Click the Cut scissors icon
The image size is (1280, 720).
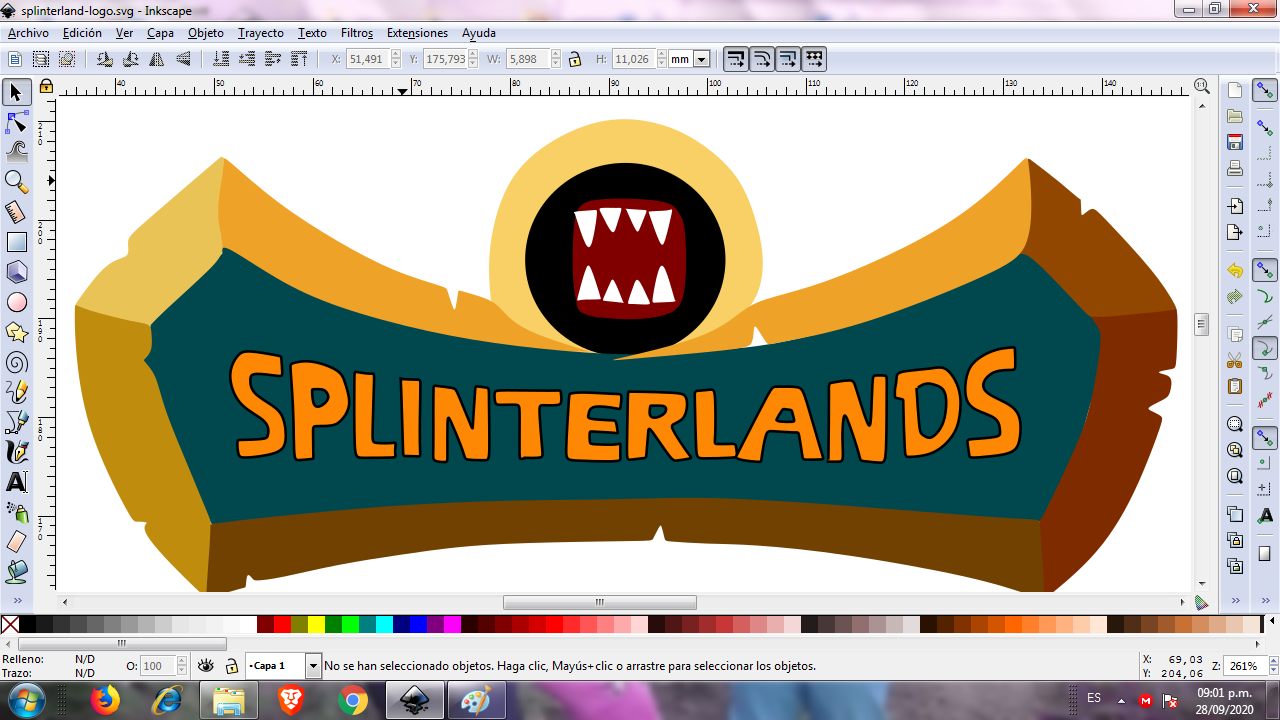[x=1235, y=360]
